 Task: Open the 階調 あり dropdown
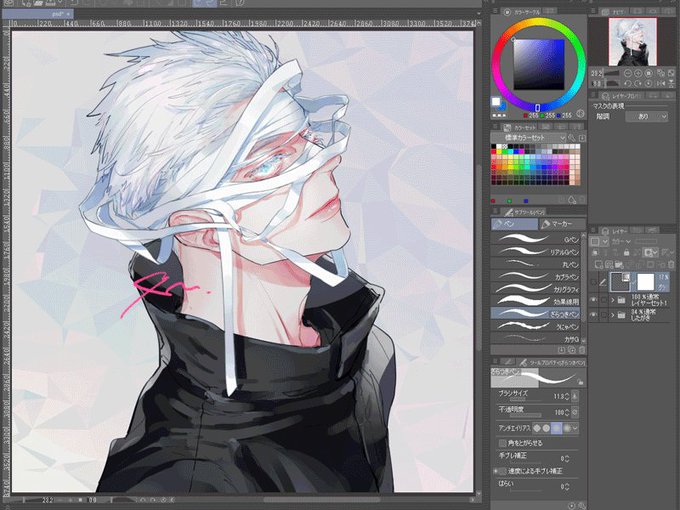click(x=647, y=116)
